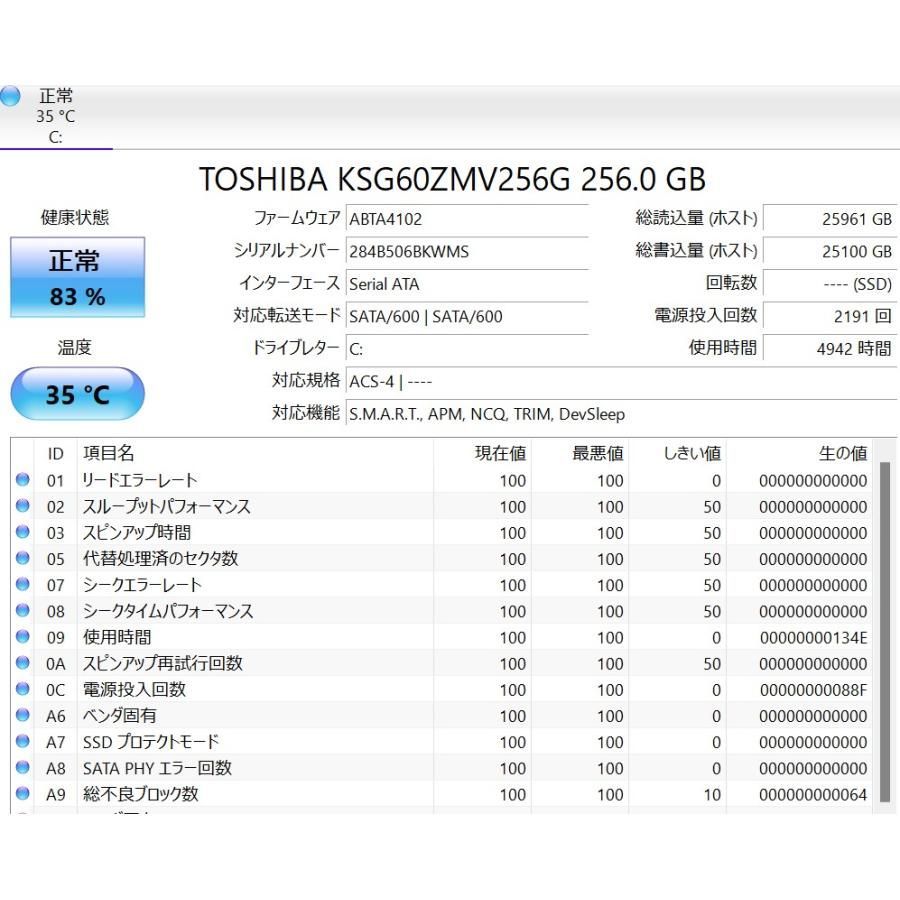
Task: Click the blue status dot for row 02
Action: point(23,506)
